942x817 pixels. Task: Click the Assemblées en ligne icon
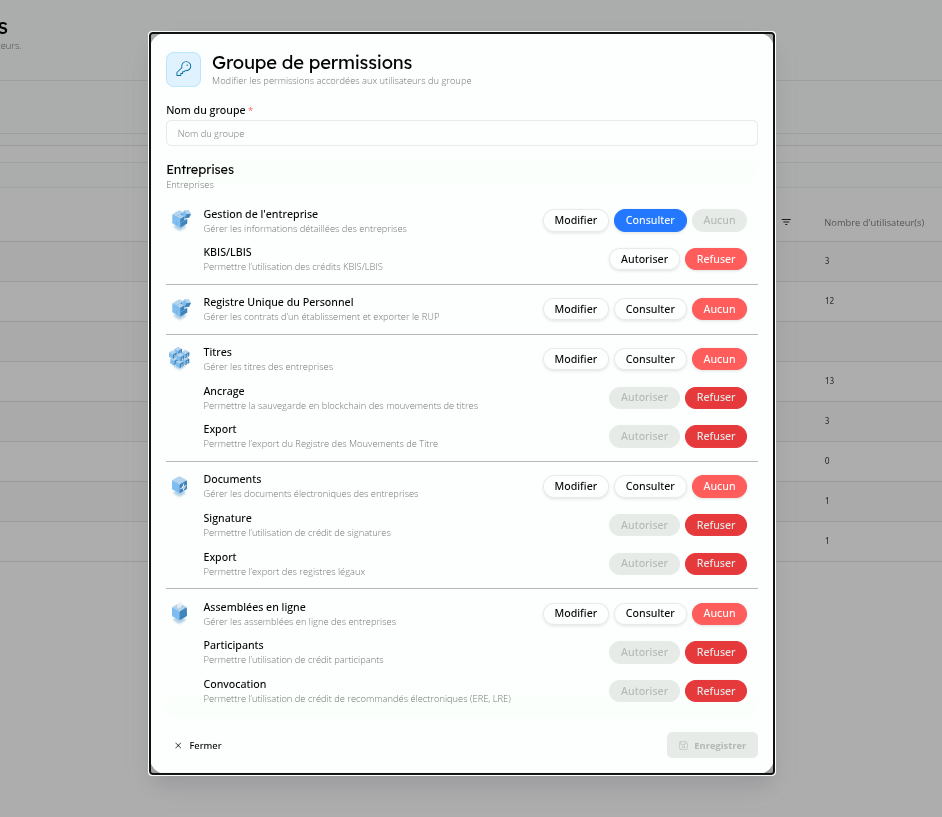(180, 613)
